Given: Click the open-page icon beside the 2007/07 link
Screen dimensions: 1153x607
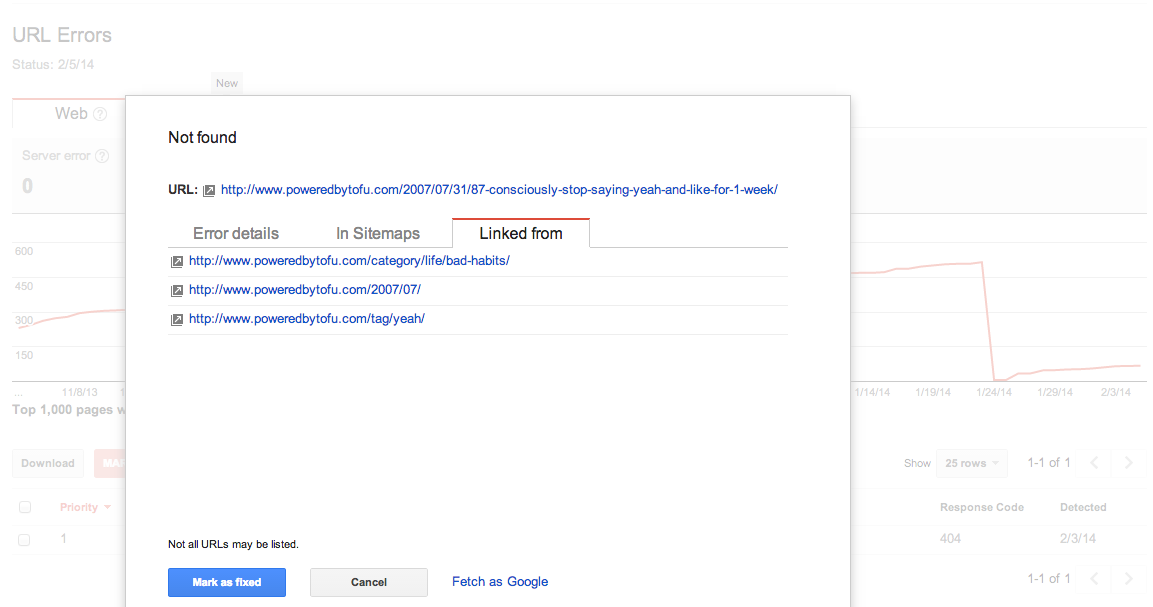Looking at the screenshot, I should [x=177, y=290].
